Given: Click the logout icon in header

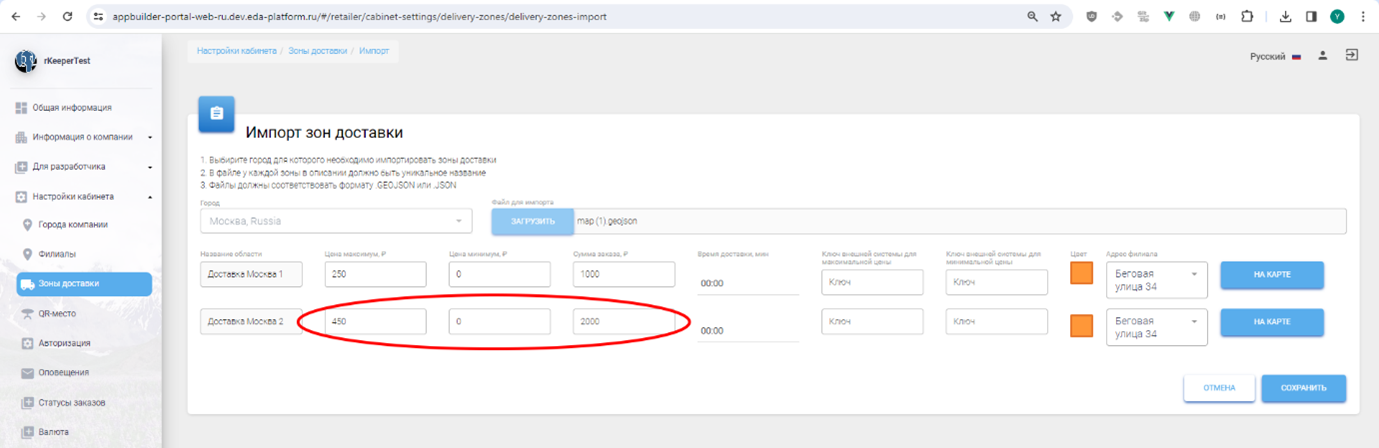Looking at the screenshot, I should tap(1351, 56).
